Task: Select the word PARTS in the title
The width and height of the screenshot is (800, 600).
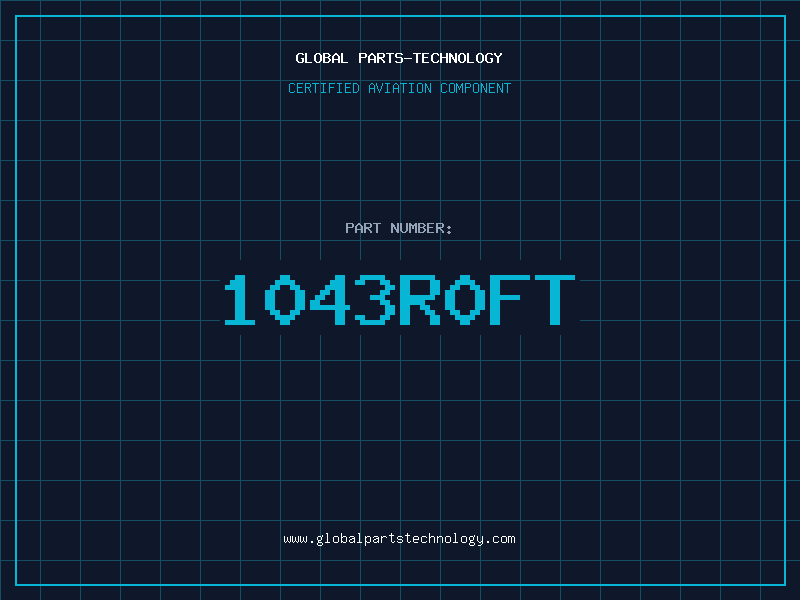Action: tap(381, 58)
